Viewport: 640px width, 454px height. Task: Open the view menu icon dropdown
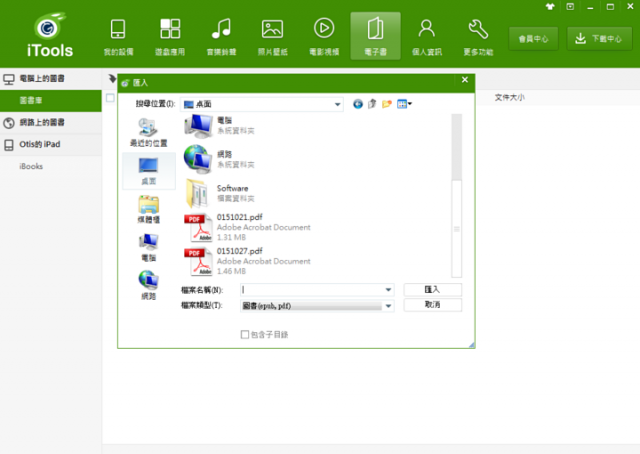404,104
